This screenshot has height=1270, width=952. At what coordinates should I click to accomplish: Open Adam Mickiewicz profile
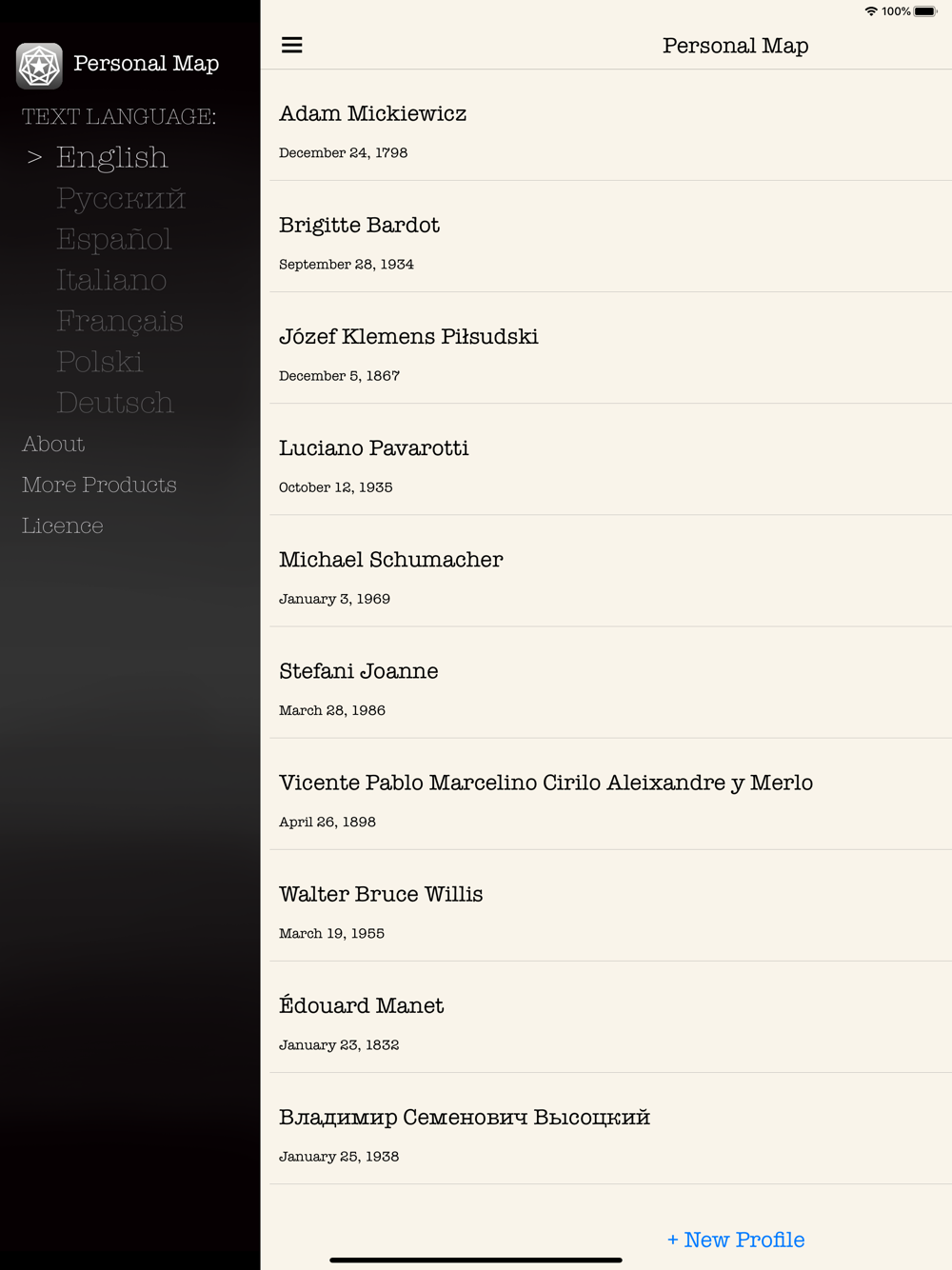[610, 126]
